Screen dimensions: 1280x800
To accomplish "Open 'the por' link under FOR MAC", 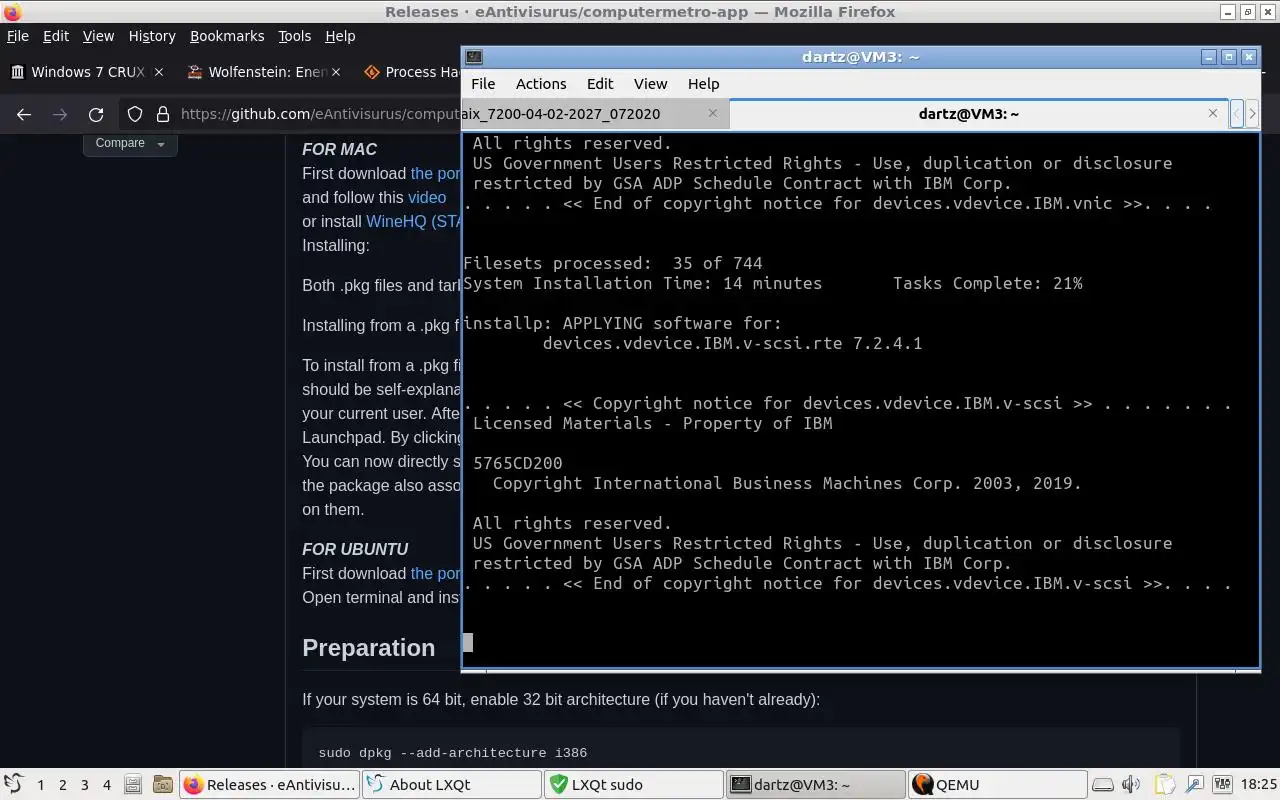I will pyautogui.click(x=435, y=173).
